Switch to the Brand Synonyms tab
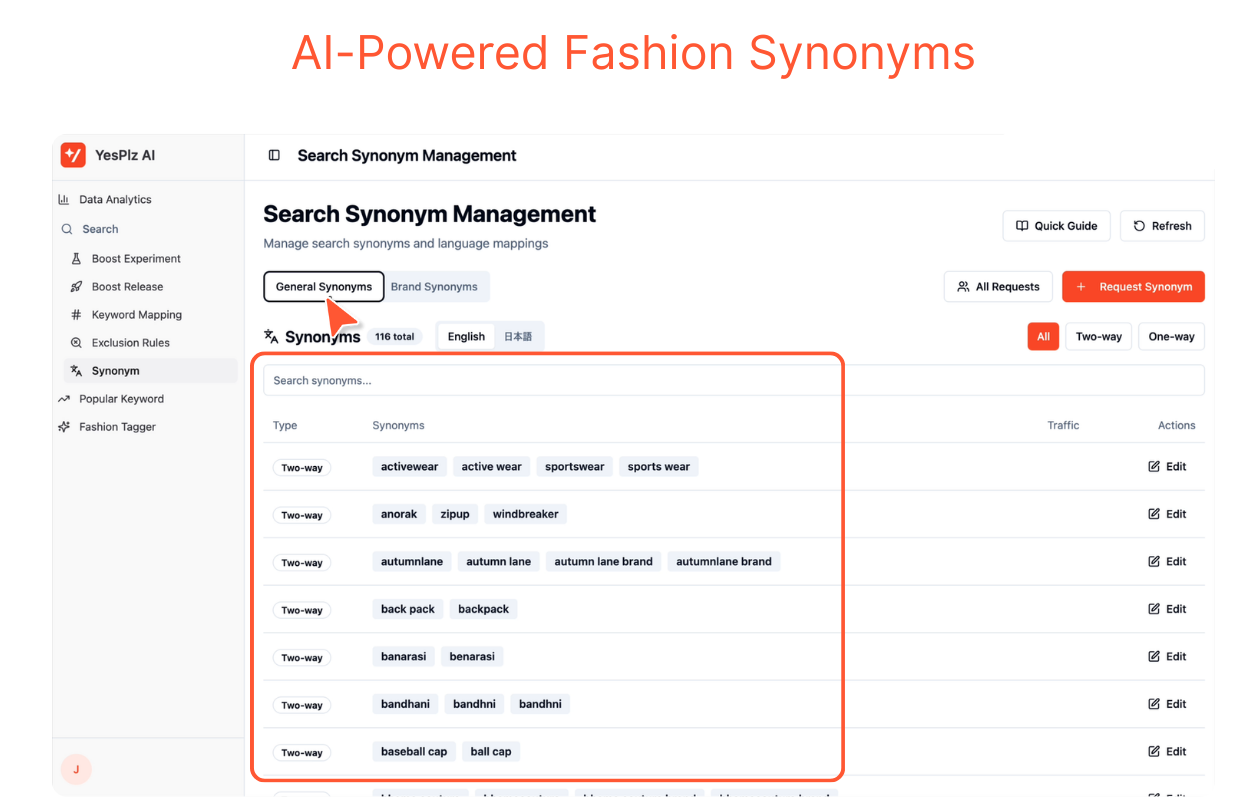Viewport: 1250px width, 807px height. click(x=434, y=287)
